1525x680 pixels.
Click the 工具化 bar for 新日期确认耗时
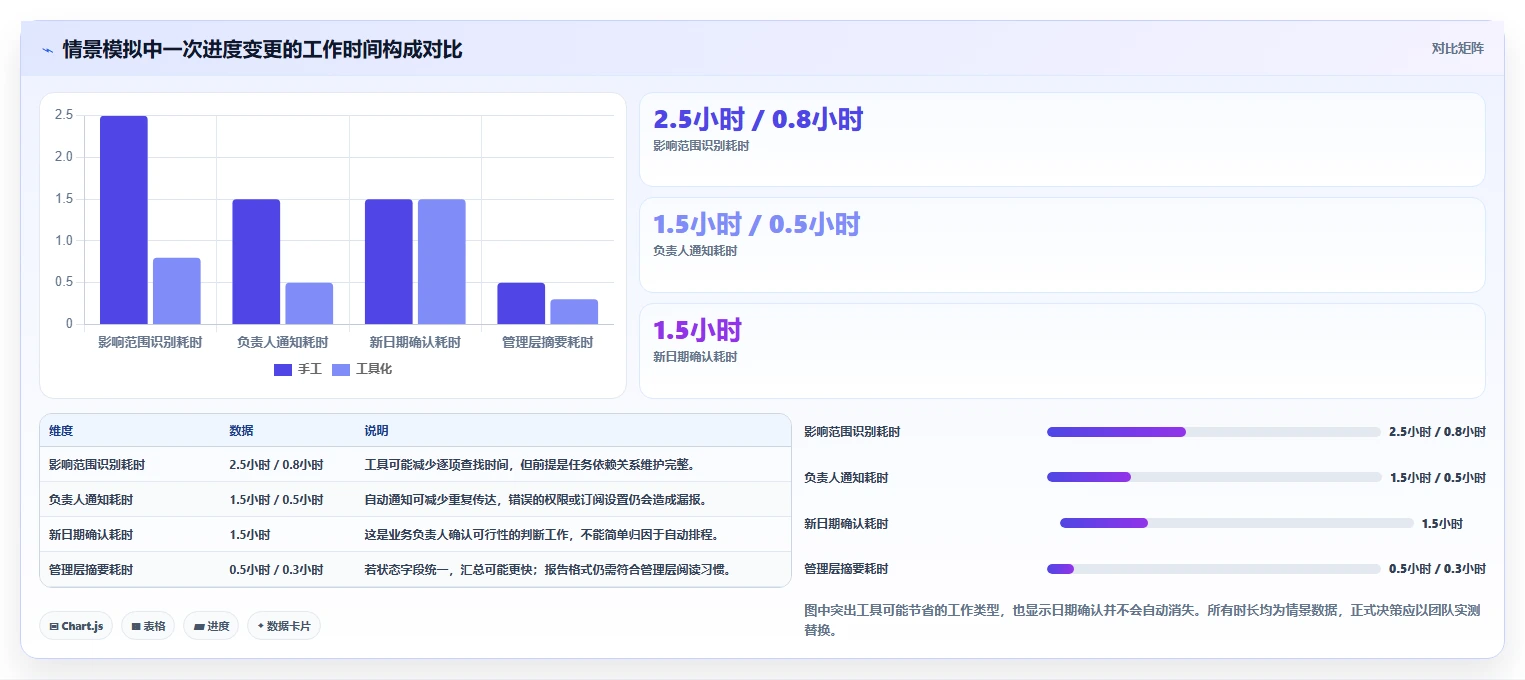442,262
